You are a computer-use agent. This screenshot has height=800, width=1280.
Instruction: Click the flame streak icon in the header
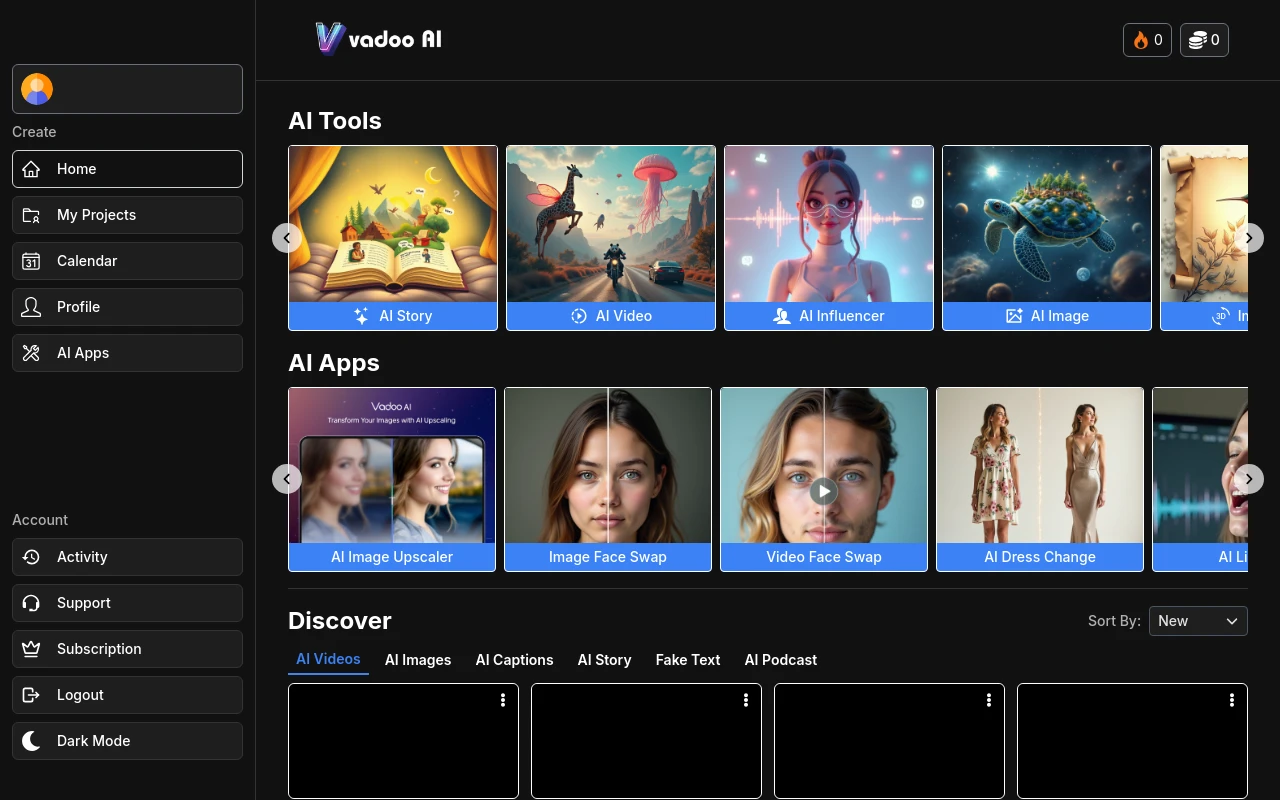1141,40
